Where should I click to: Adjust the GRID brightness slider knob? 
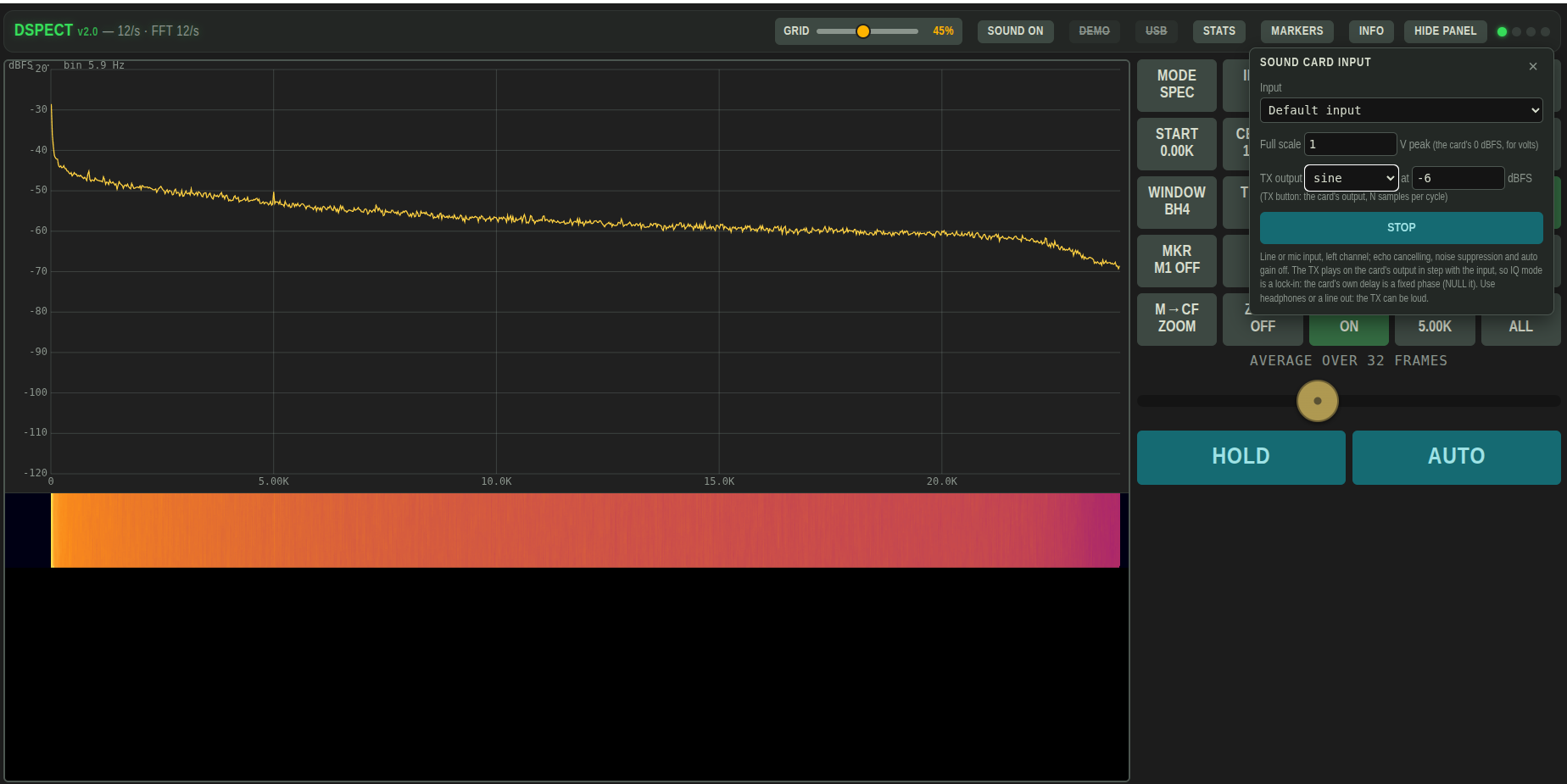pyautogui.click(x=863, y=31)
